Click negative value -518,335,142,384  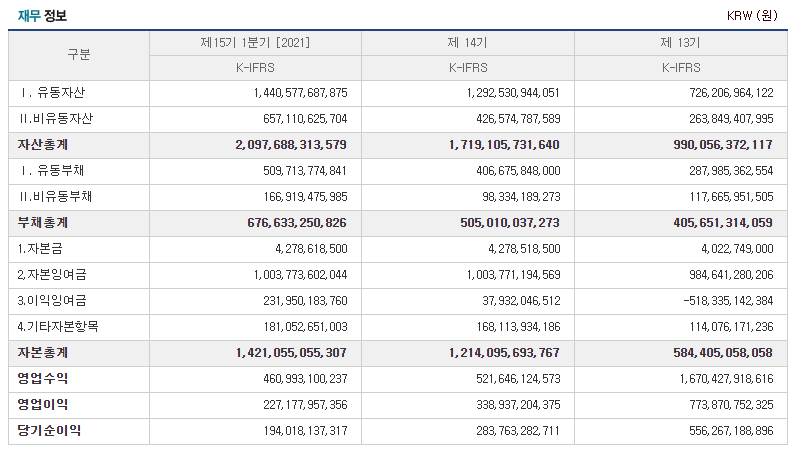(x=728, y=301)
